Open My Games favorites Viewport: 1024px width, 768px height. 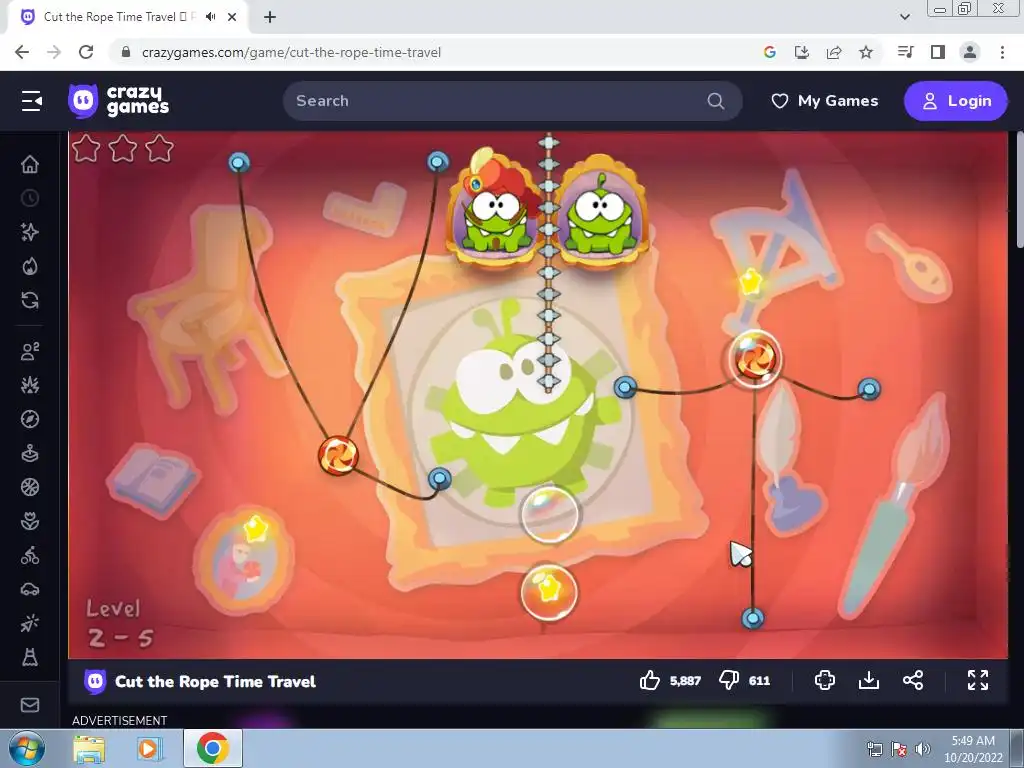(x=824, y=101)
